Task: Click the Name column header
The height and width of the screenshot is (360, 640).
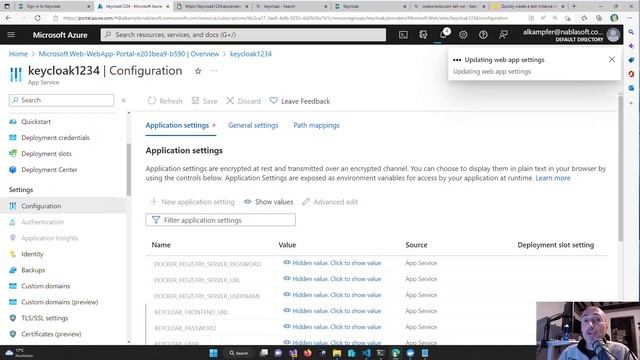Action: [x=161, y=245]
